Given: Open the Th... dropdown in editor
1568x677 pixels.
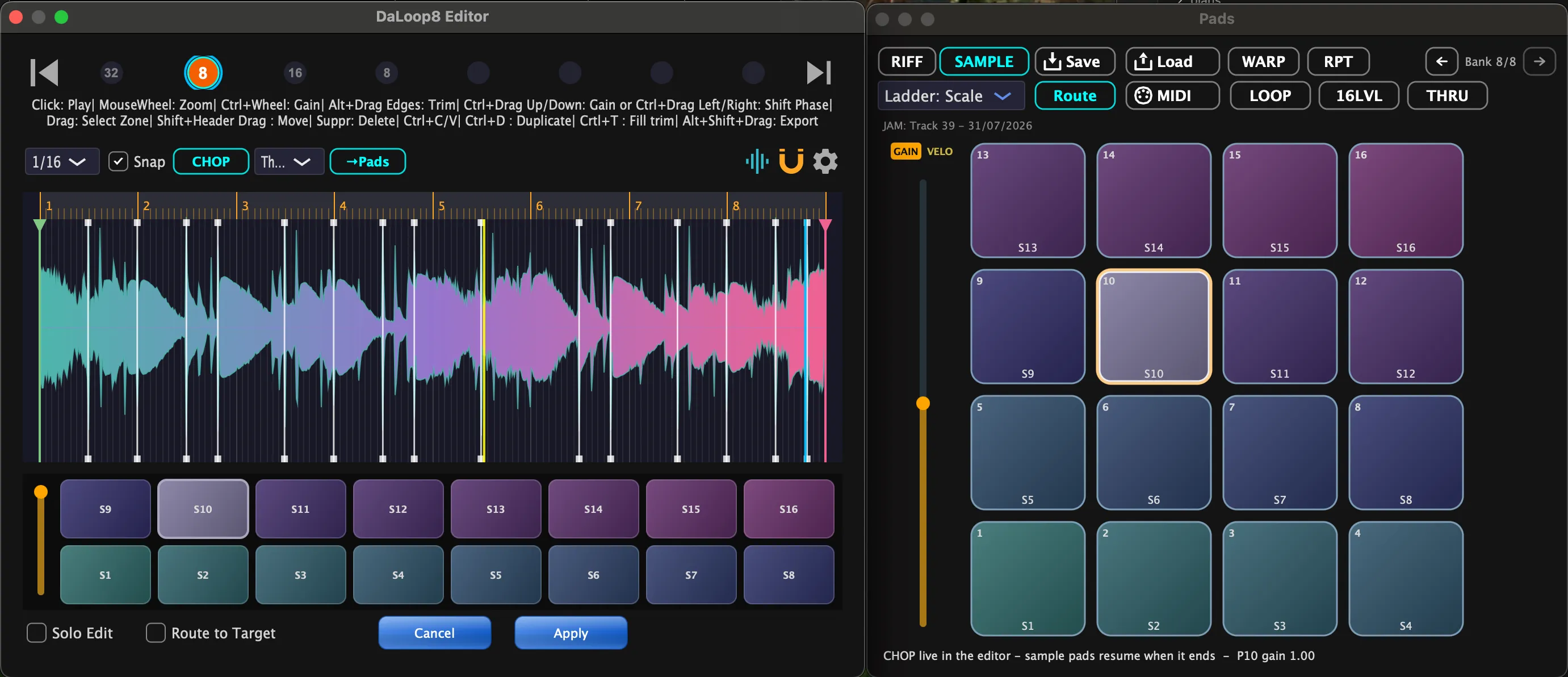Looking at the screenshot, I should (288, 161).
